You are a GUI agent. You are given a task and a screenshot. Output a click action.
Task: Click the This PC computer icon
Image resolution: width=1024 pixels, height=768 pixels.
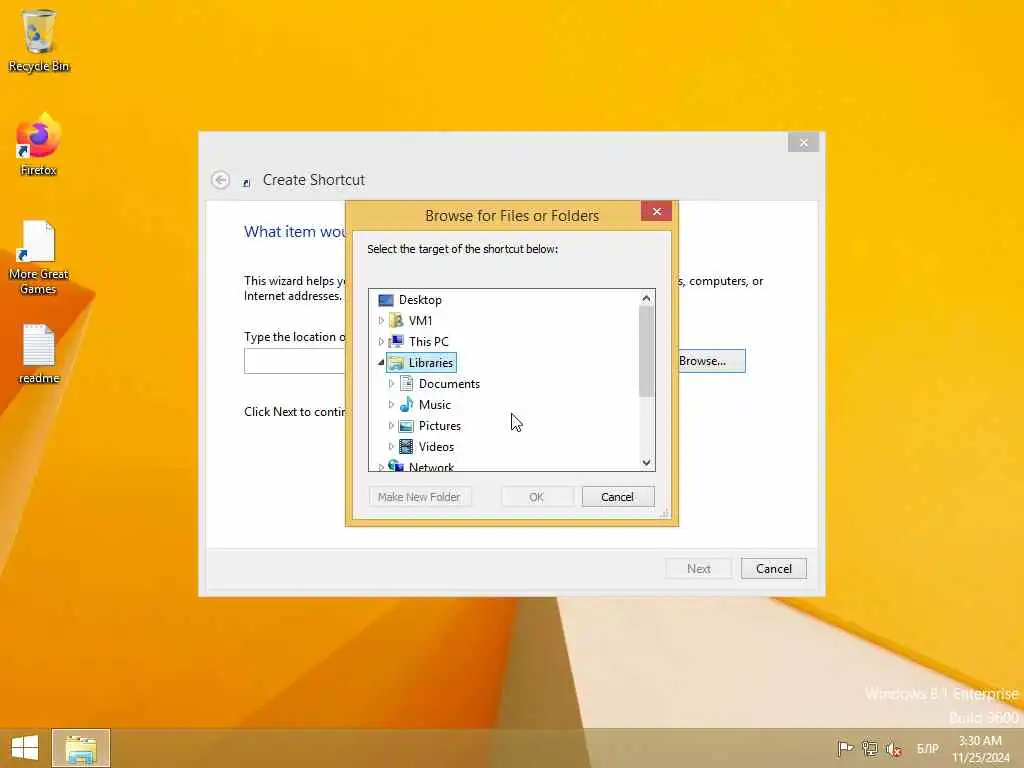click(x=396, y=342)
